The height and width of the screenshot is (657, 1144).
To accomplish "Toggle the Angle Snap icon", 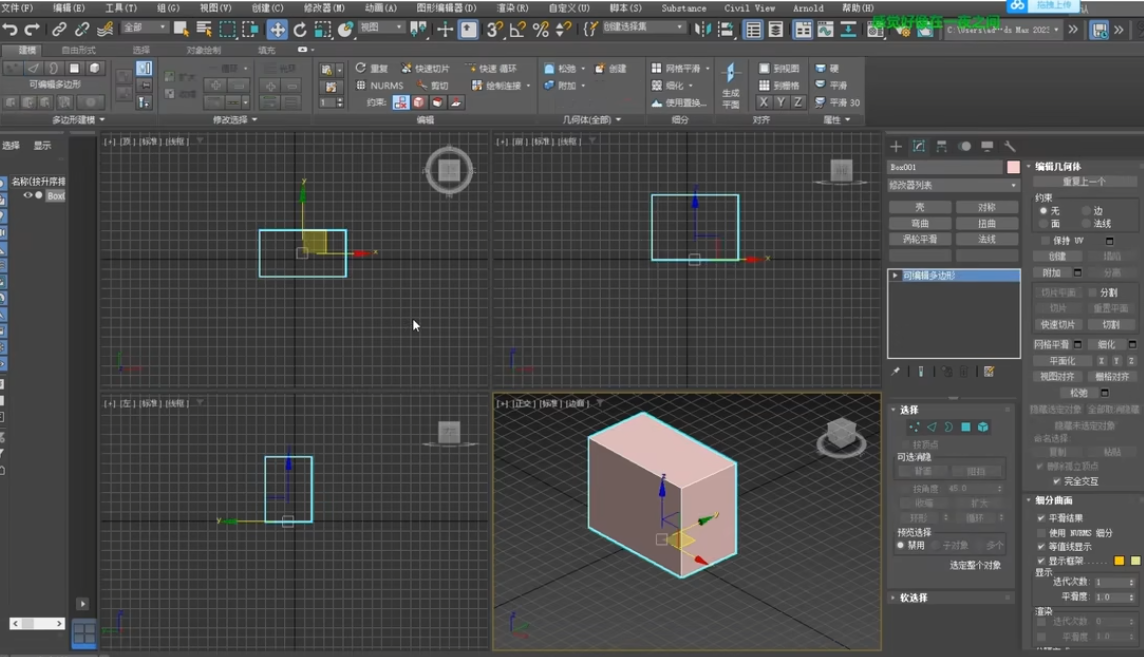I will point(517,29).
